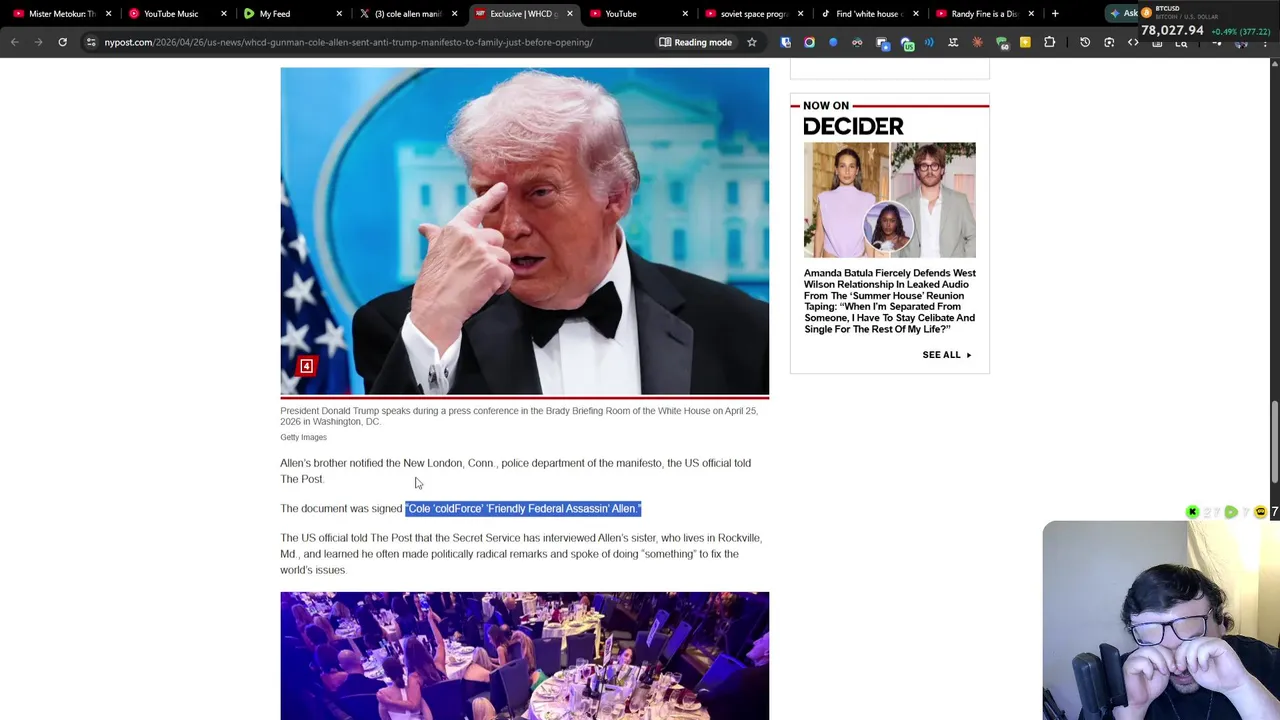Reload the page with the refresh icon

click(x=62, y=42)
